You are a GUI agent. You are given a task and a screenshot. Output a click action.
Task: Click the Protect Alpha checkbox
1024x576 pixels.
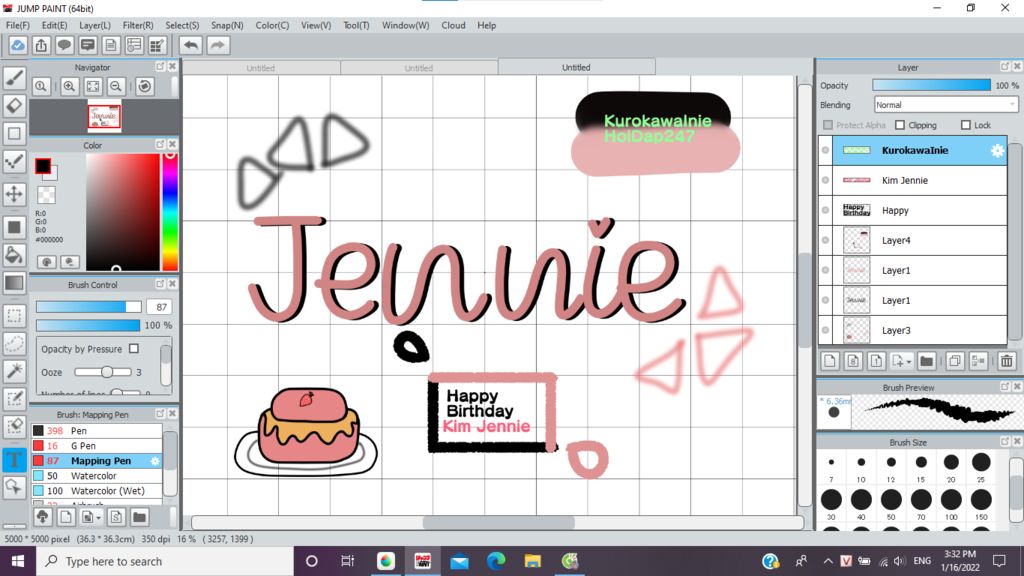coord(828,125)
